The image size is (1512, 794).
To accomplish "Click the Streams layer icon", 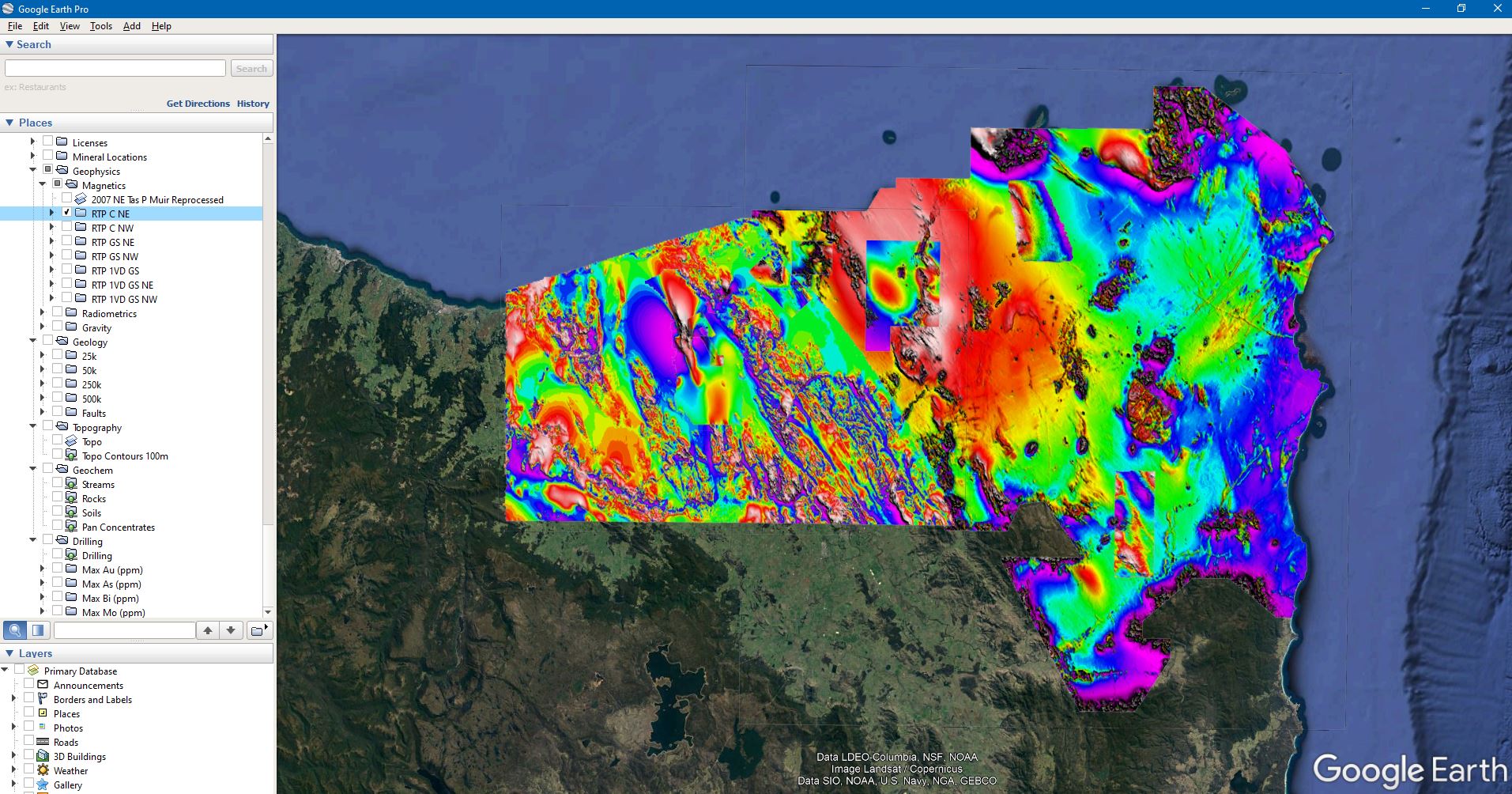I will [x=71, y=484].
